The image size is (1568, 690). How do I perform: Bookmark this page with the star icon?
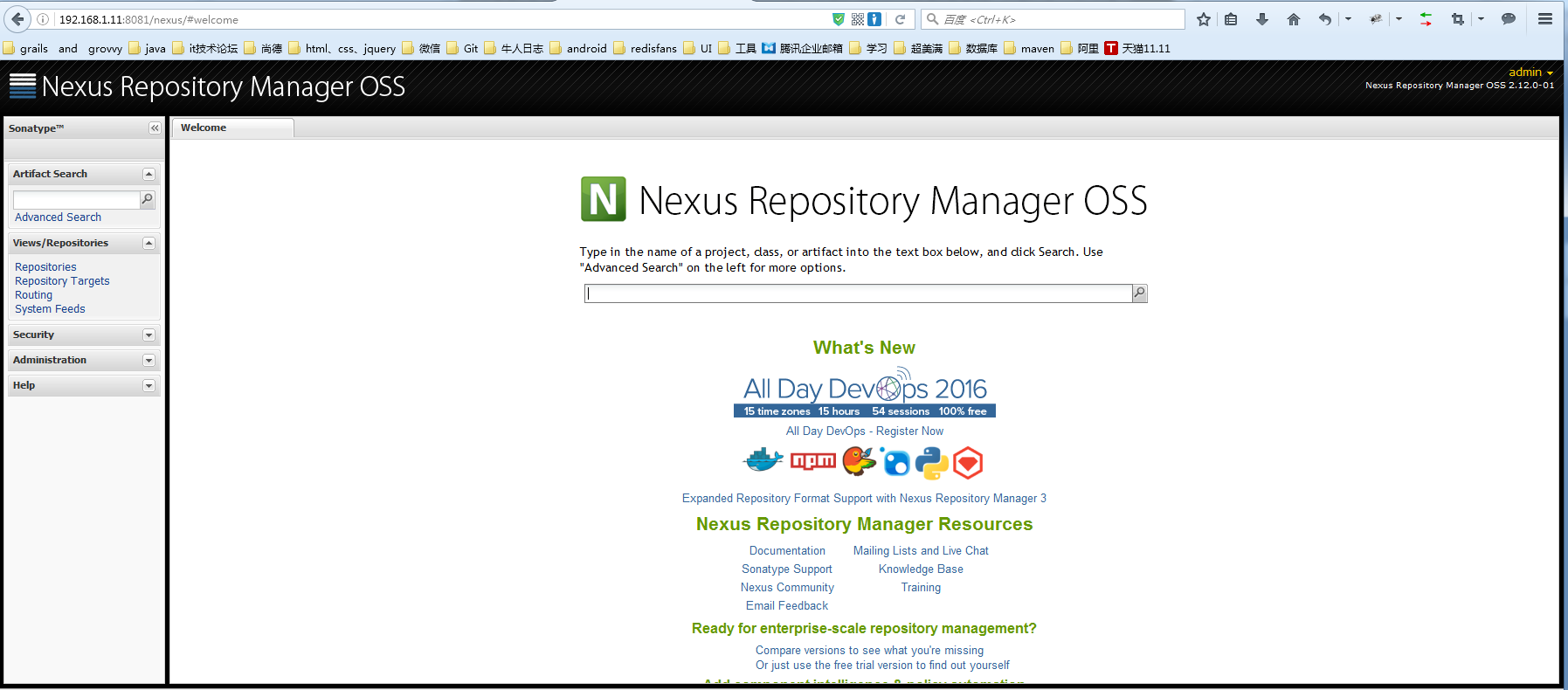1204,19
